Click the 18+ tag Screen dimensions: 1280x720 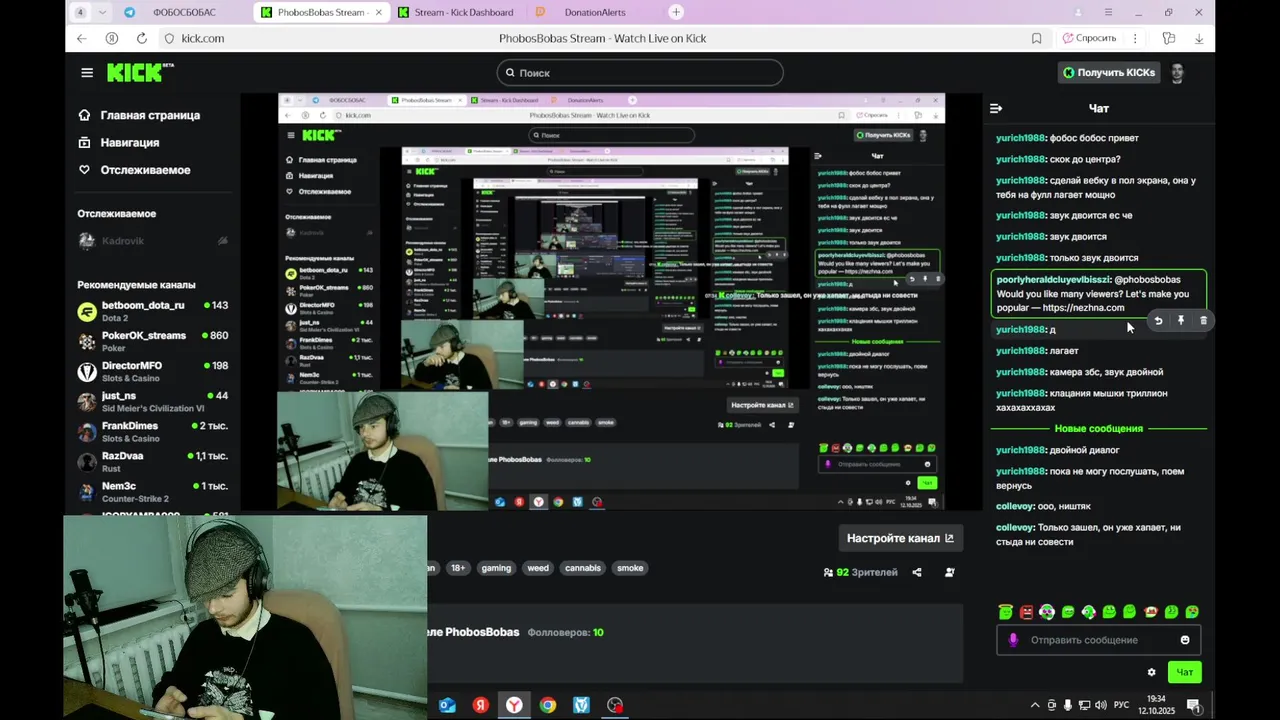pyautogui.click(x=458, y=568)
